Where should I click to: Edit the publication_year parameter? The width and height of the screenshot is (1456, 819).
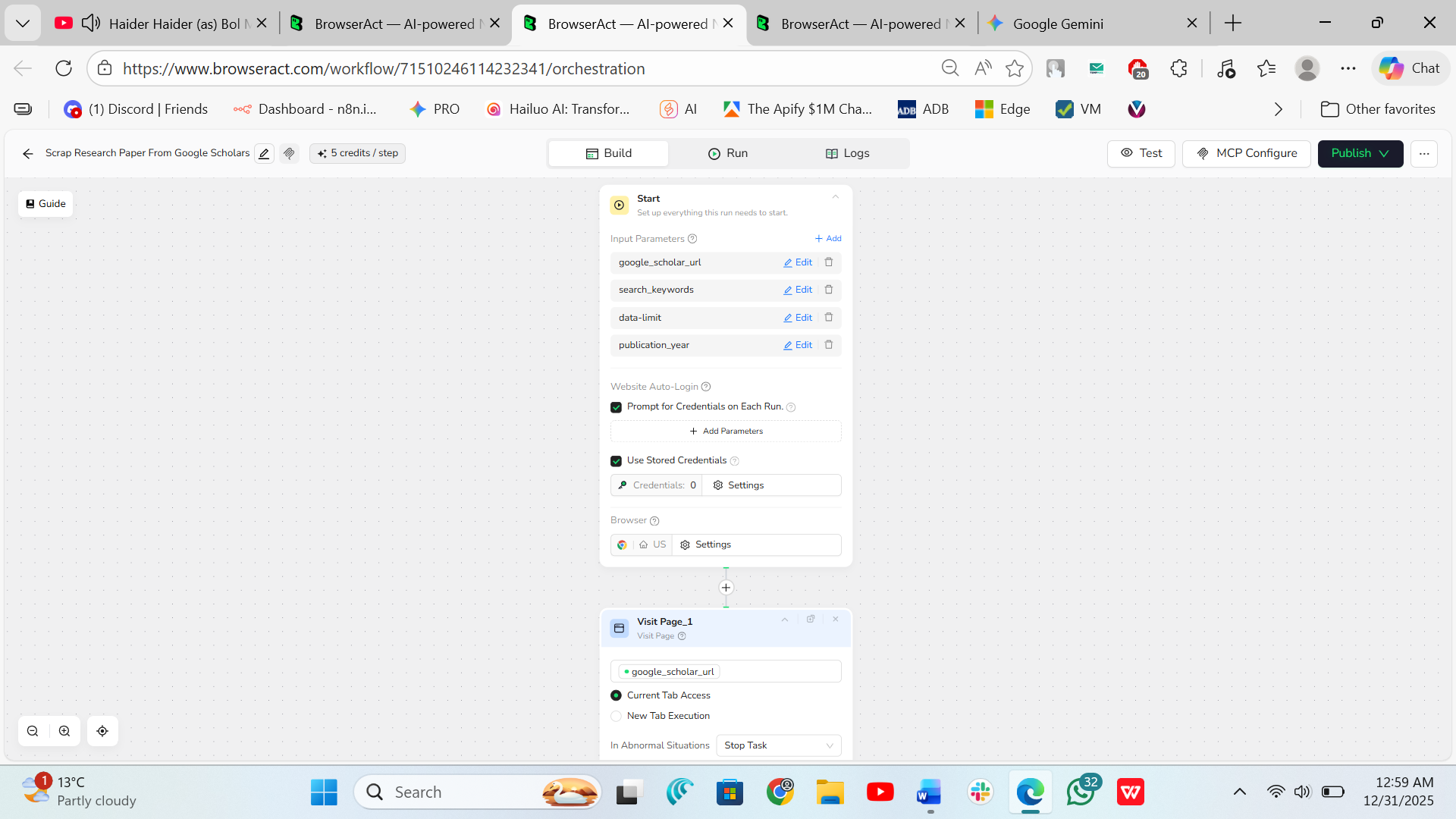click(798, 345)
